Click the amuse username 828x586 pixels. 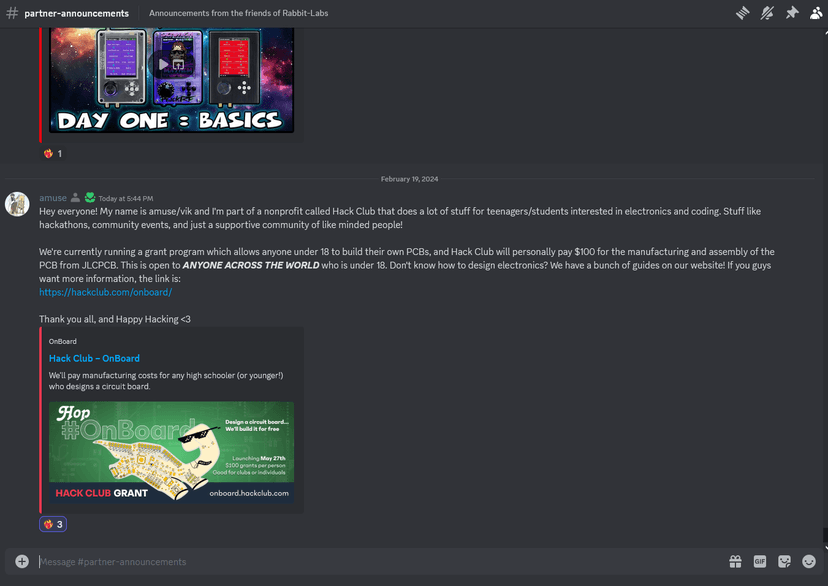(x=53, y=198)
